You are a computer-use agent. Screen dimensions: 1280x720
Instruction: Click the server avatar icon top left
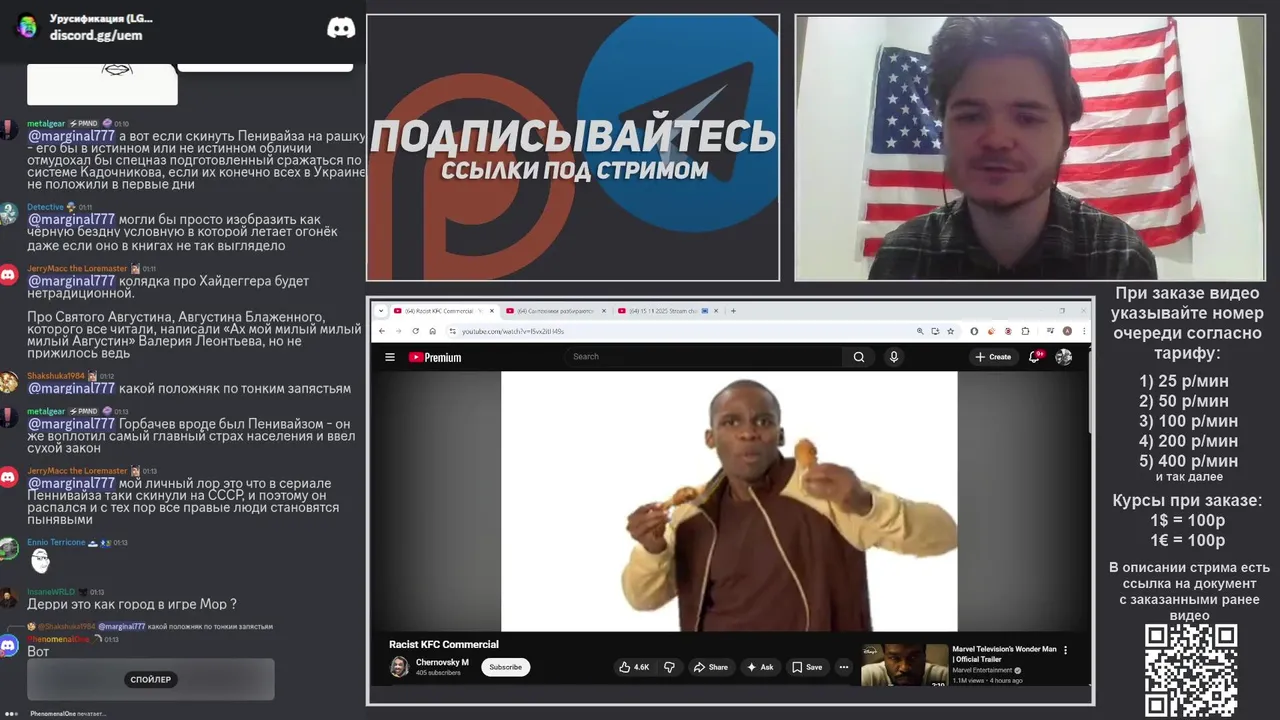pyautogui.click(x=27, y=26)
